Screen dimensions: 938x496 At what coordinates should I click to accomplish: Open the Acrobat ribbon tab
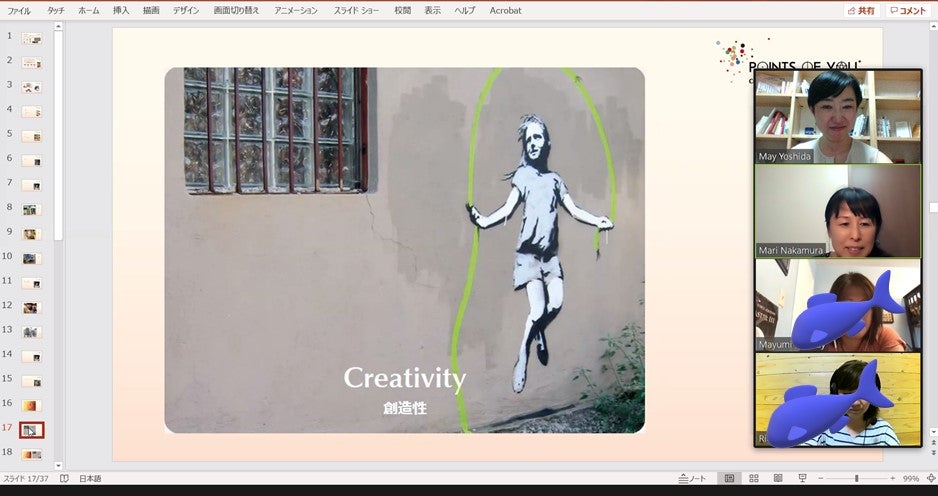click(x=505, y=11)
